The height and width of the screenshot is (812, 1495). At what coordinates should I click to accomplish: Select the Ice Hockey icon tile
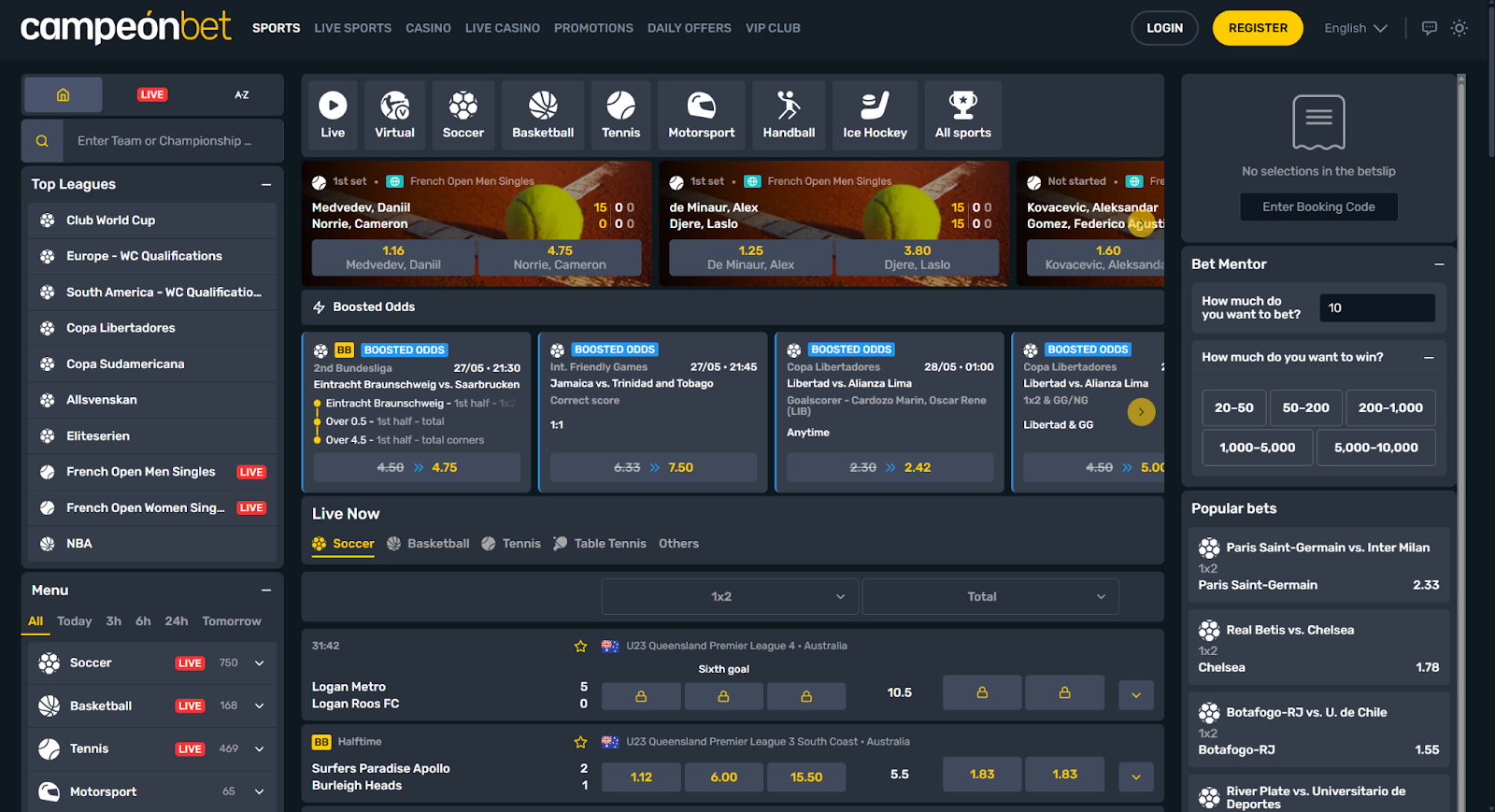pos(876,115)
